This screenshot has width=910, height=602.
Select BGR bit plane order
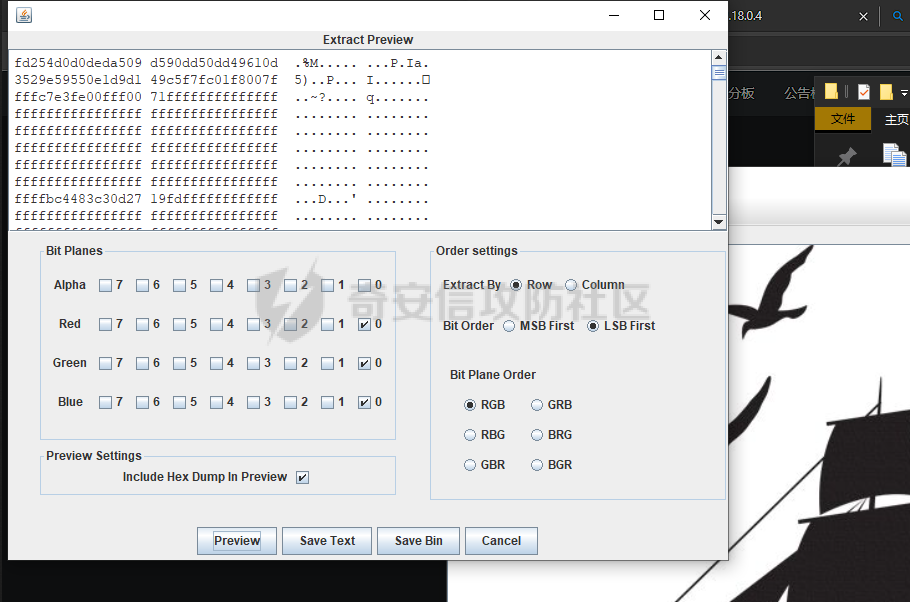[537, 465]
